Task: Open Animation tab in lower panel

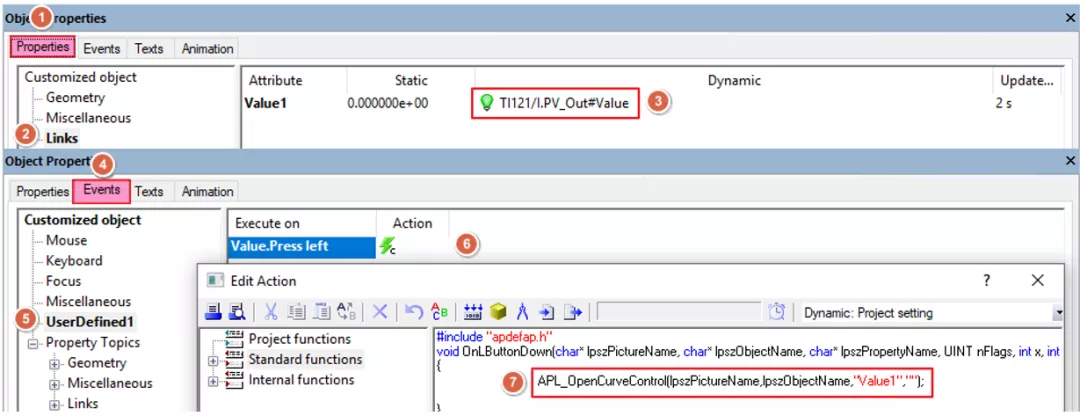Action: (x=207, y=191)
